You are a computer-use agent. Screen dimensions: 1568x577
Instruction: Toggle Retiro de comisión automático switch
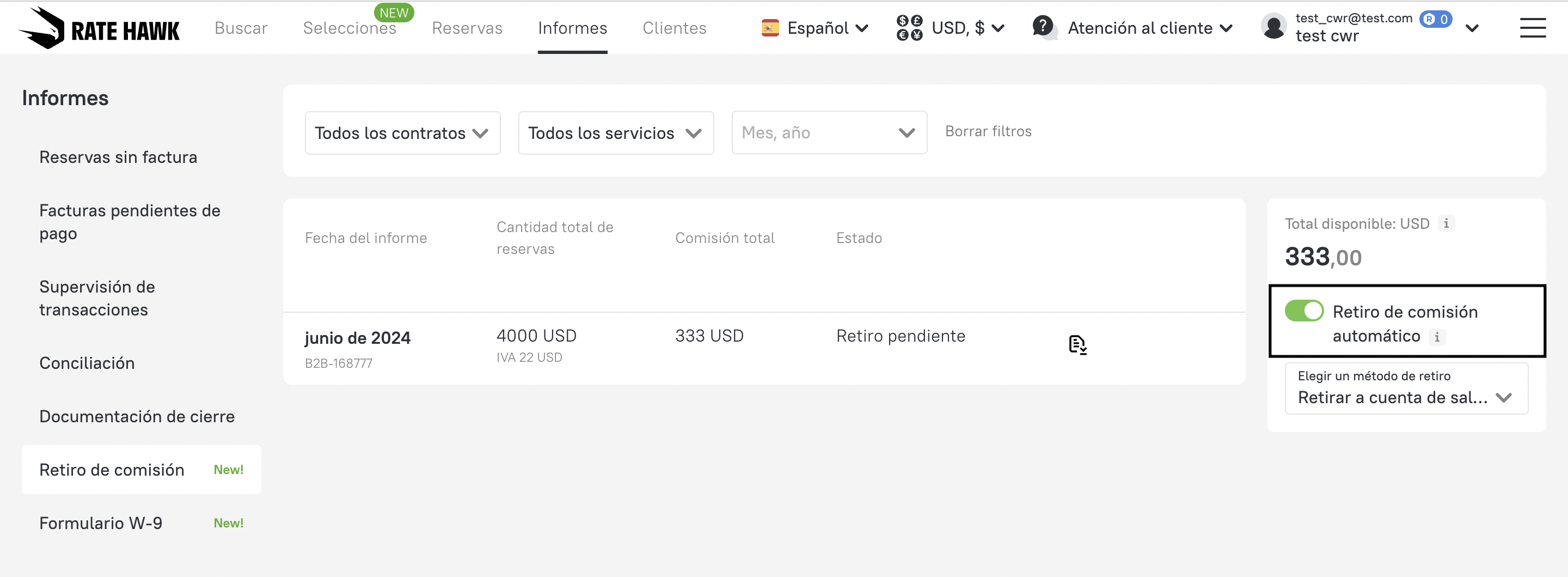[x=1303, y=311]
